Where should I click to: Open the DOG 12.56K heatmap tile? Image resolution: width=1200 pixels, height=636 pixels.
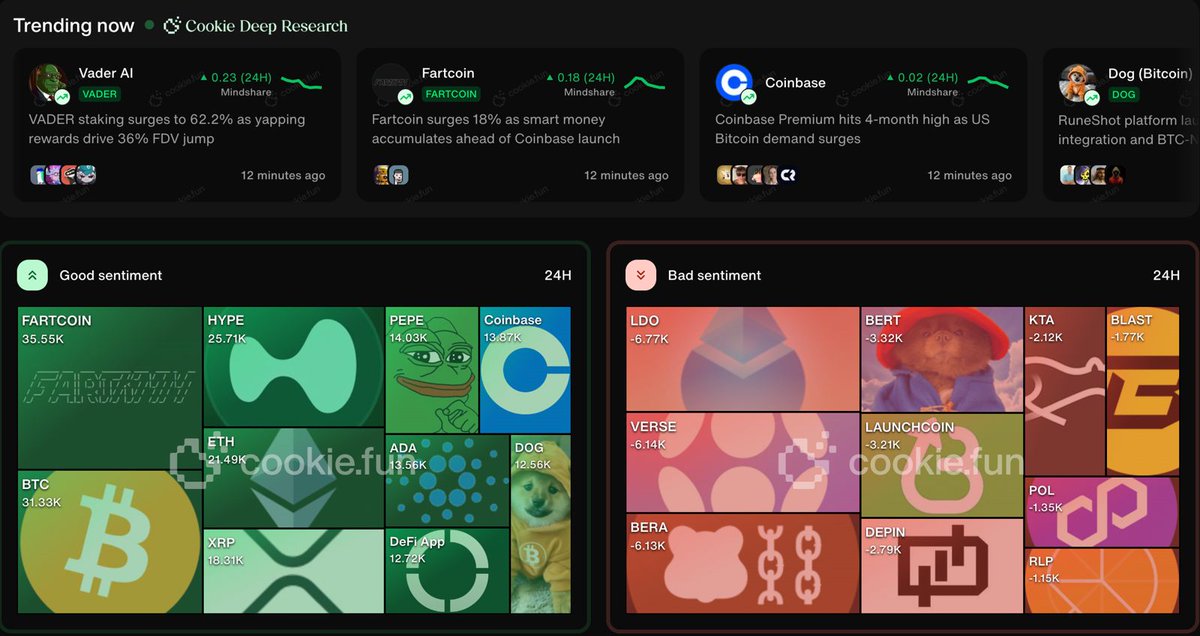pyautogui.click(x=541, y=523)
